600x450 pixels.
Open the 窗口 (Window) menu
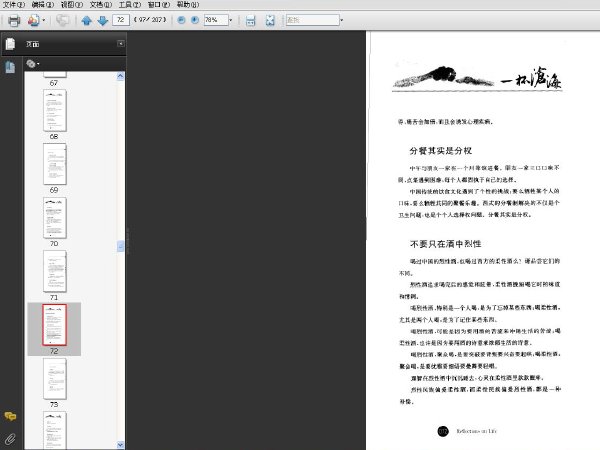coord(159,5)
